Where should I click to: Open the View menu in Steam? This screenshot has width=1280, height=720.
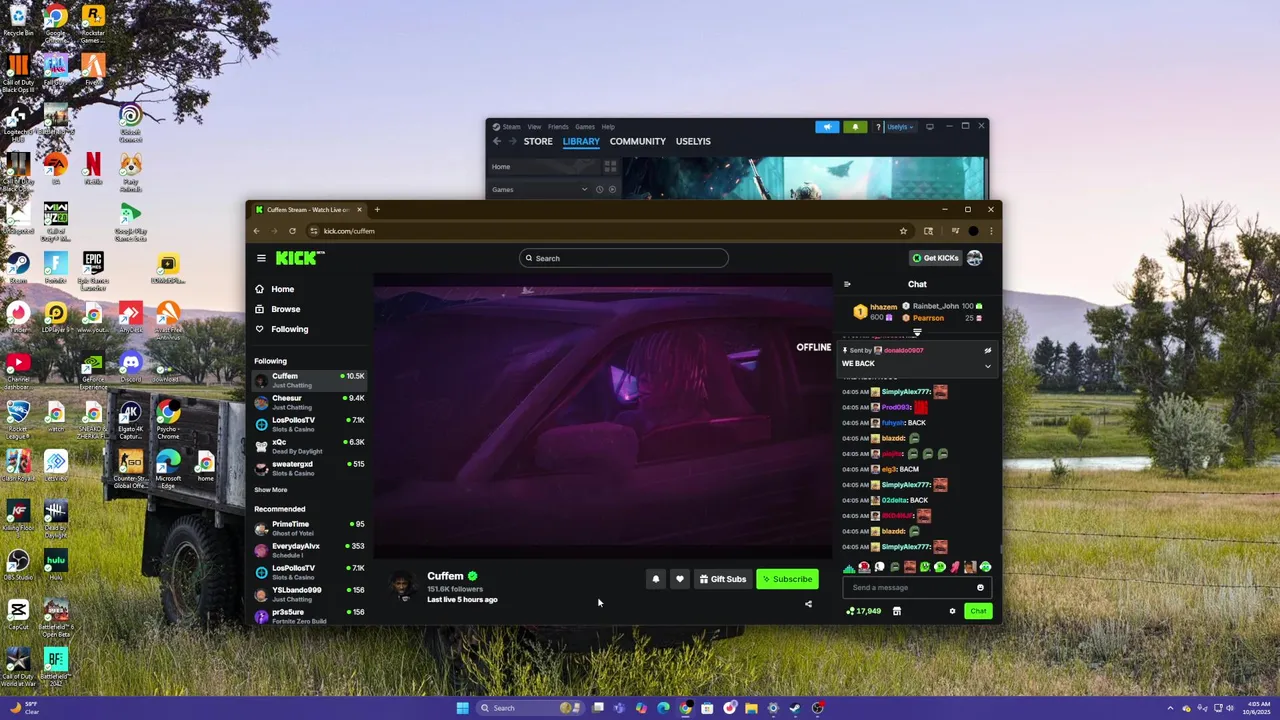pyautogui.click(x=534, y=127)
